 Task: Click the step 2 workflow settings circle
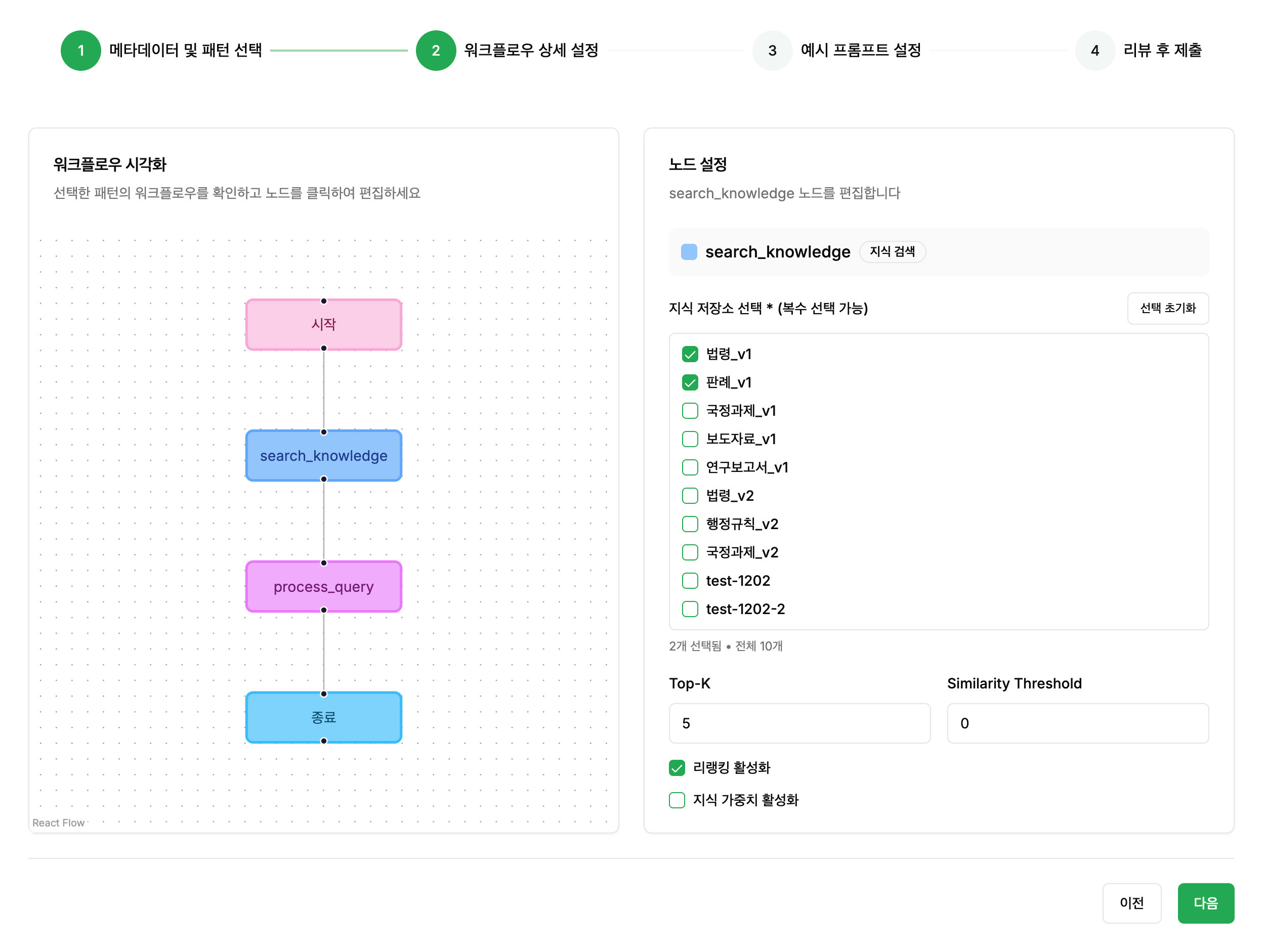click(x=435, y=50)
